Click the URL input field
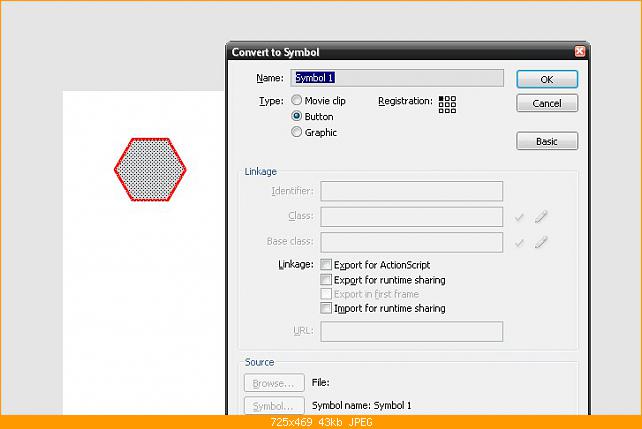Image resolution: width=642 pixels, height=429 pixels. (x=411, y=331)
